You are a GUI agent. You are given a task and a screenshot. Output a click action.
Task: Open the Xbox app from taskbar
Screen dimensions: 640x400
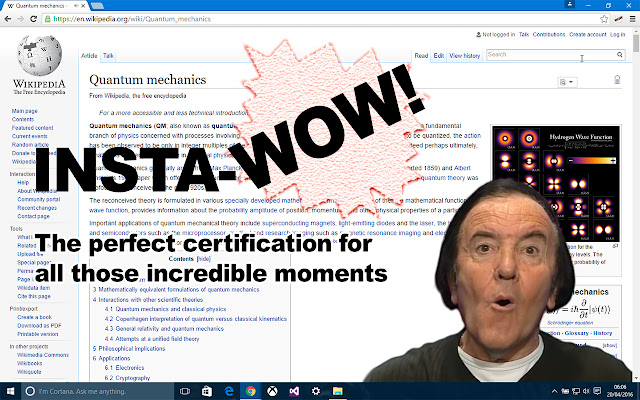click(272, 391)
